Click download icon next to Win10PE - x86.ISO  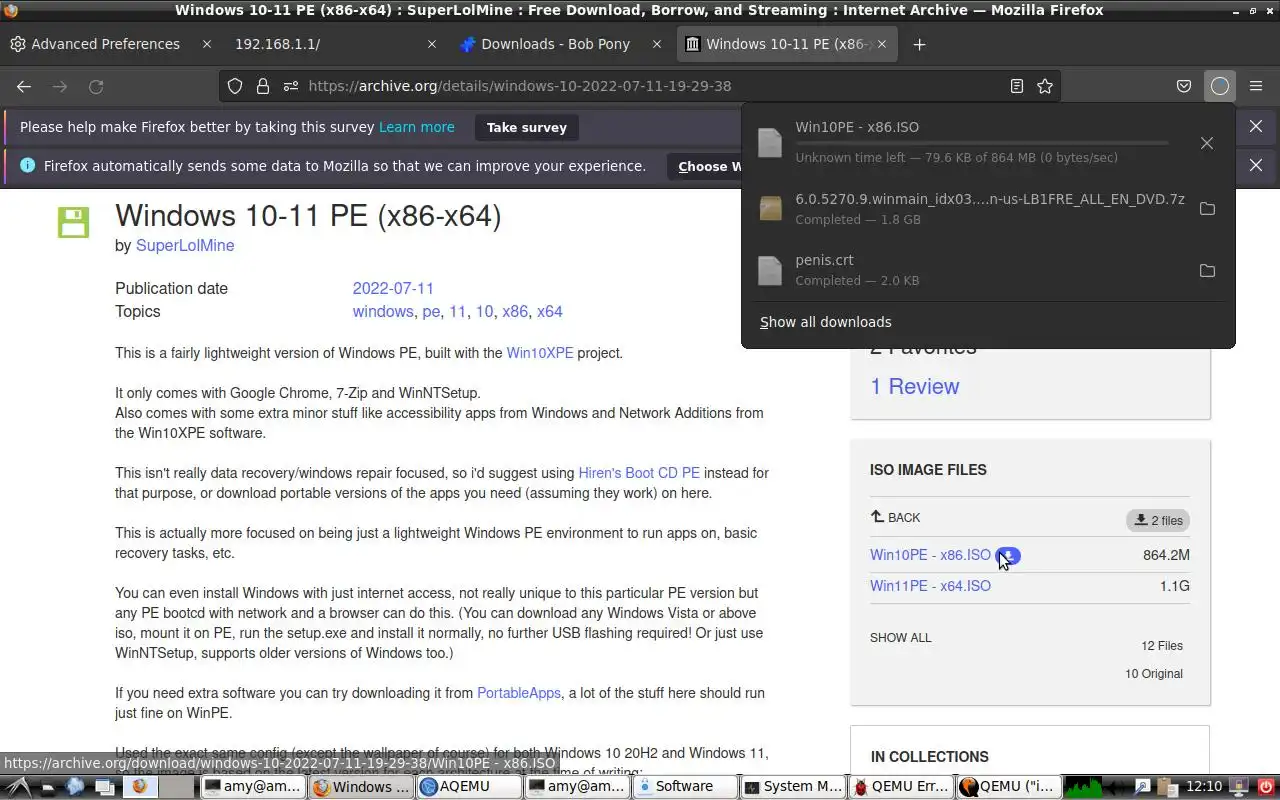pos(1008,555)
